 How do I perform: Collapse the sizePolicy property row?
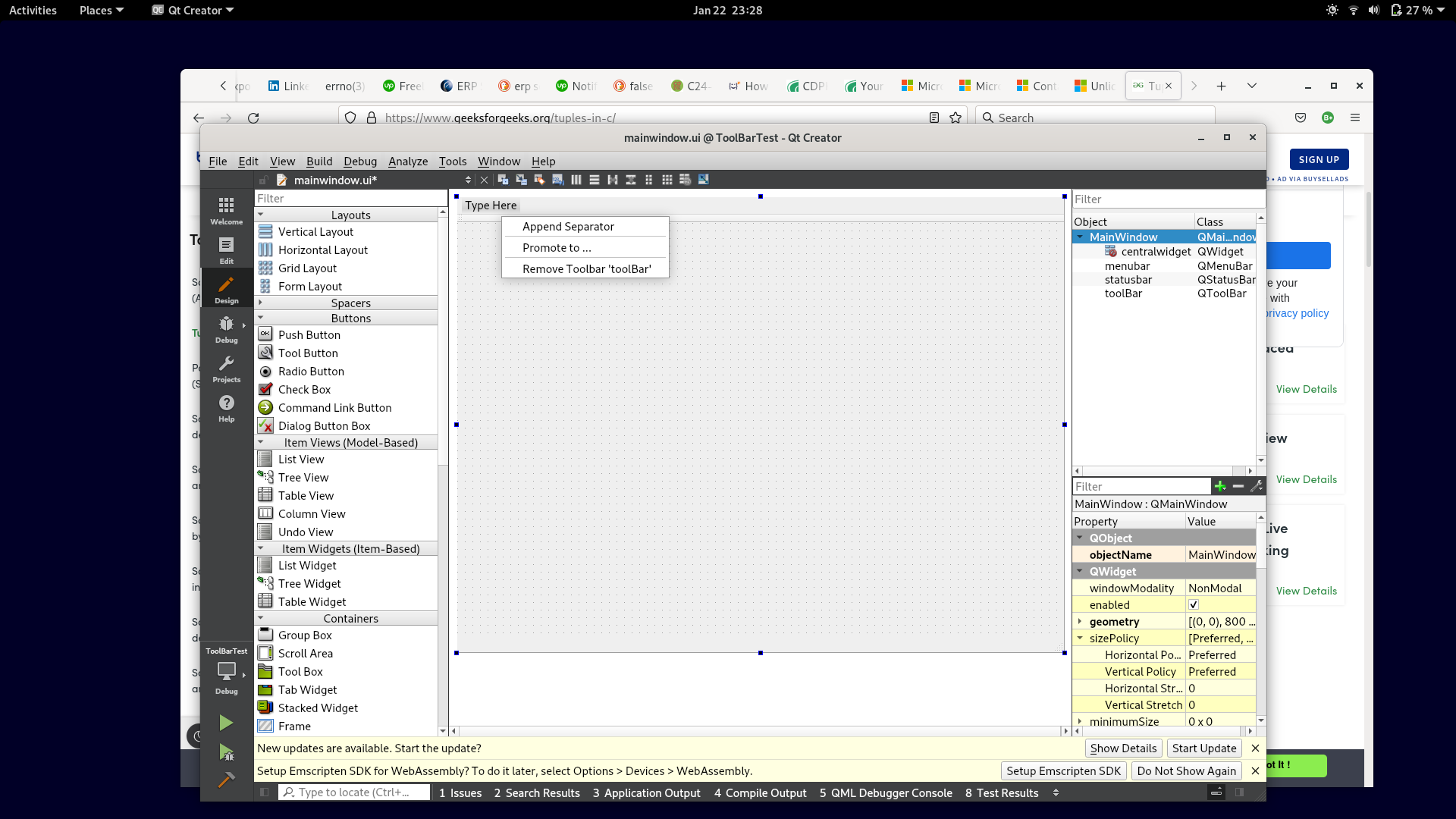(1080, 638)
